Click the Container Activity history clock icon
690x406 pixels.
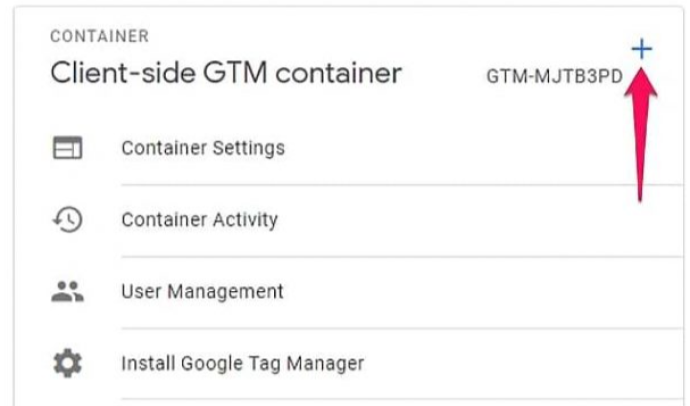point(67,219)
